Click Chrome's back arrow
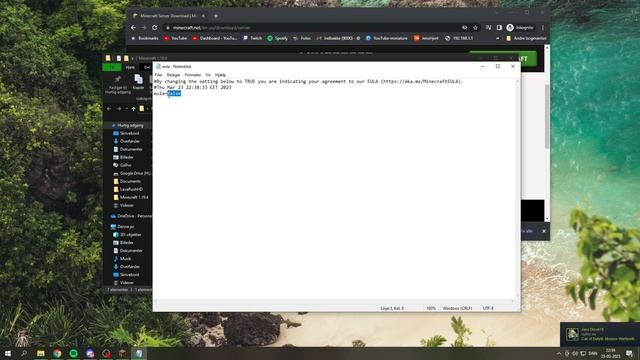The image size is (640, 360). (133, 28)
